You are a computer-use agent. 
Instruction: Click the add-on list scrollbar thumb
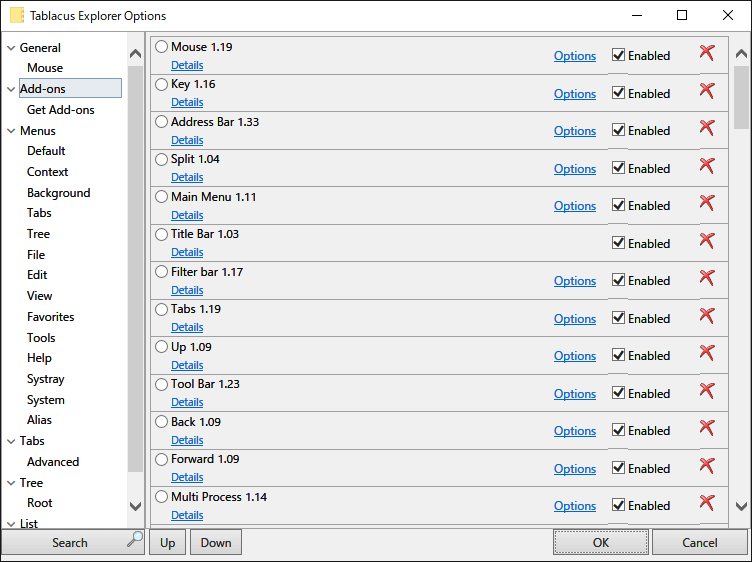741,97
